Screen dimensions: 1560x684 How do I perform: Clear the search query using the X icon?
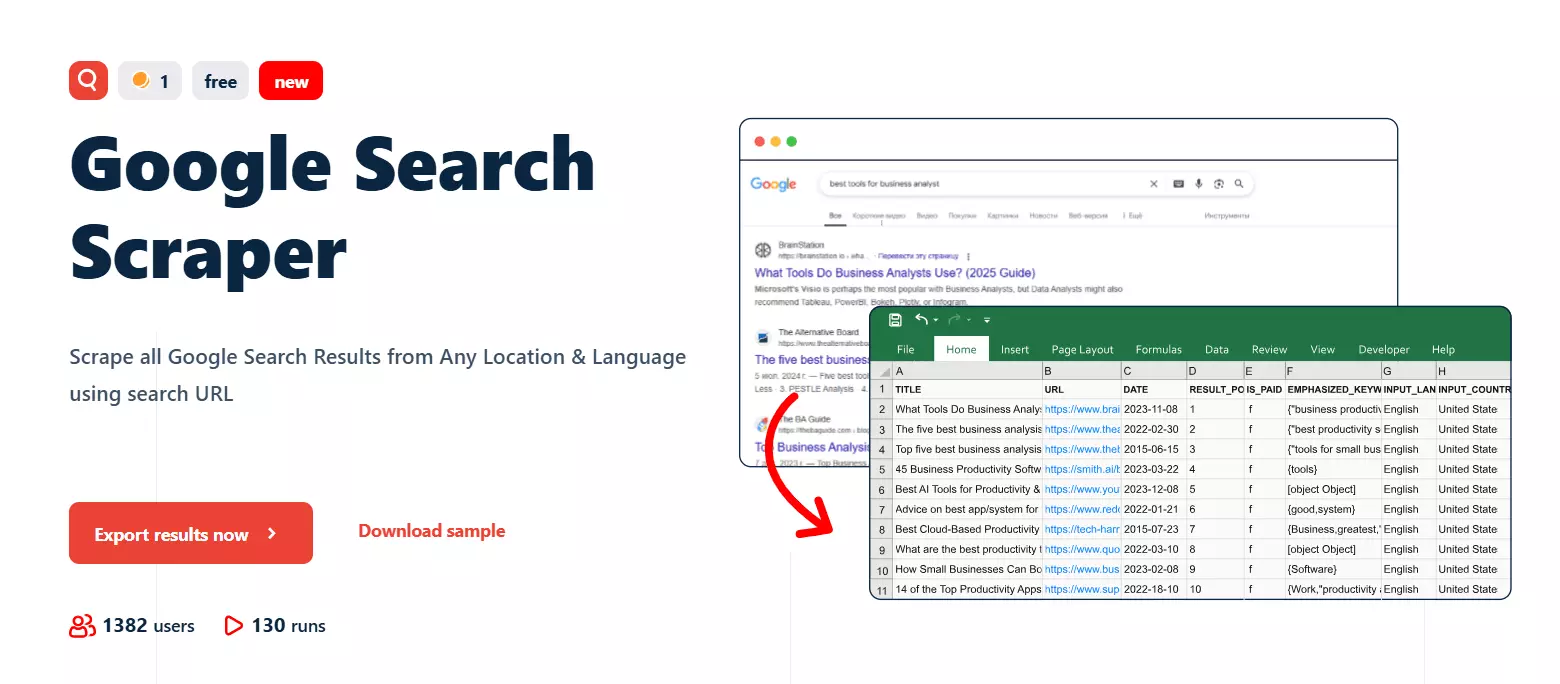coord(1154,183)
